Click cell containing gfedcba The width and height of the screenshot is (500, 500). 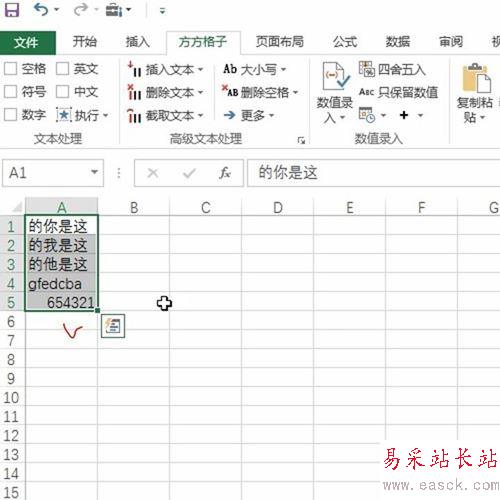[x=61, y=283]
